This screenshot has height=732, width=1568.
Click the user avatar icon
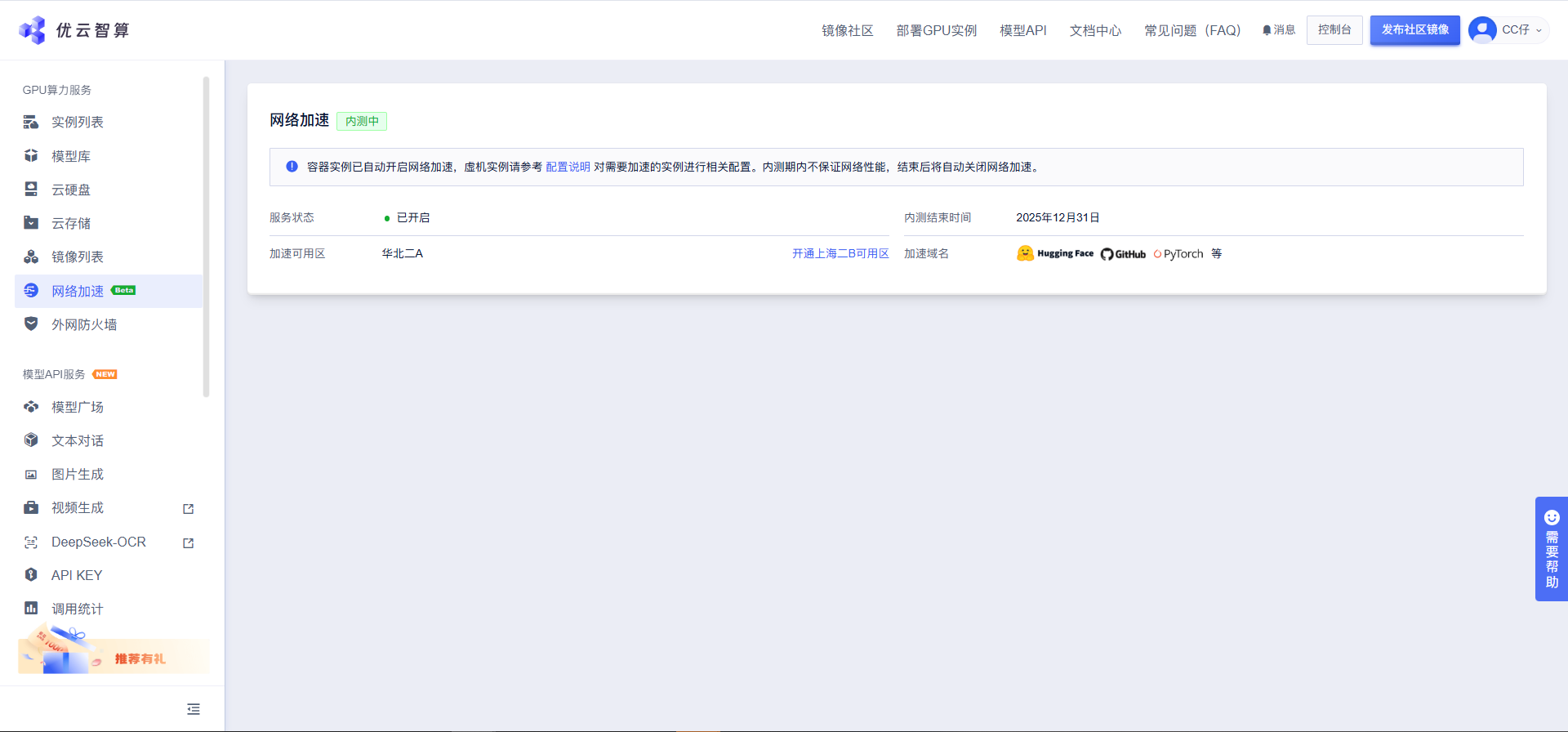point(1482,30)
